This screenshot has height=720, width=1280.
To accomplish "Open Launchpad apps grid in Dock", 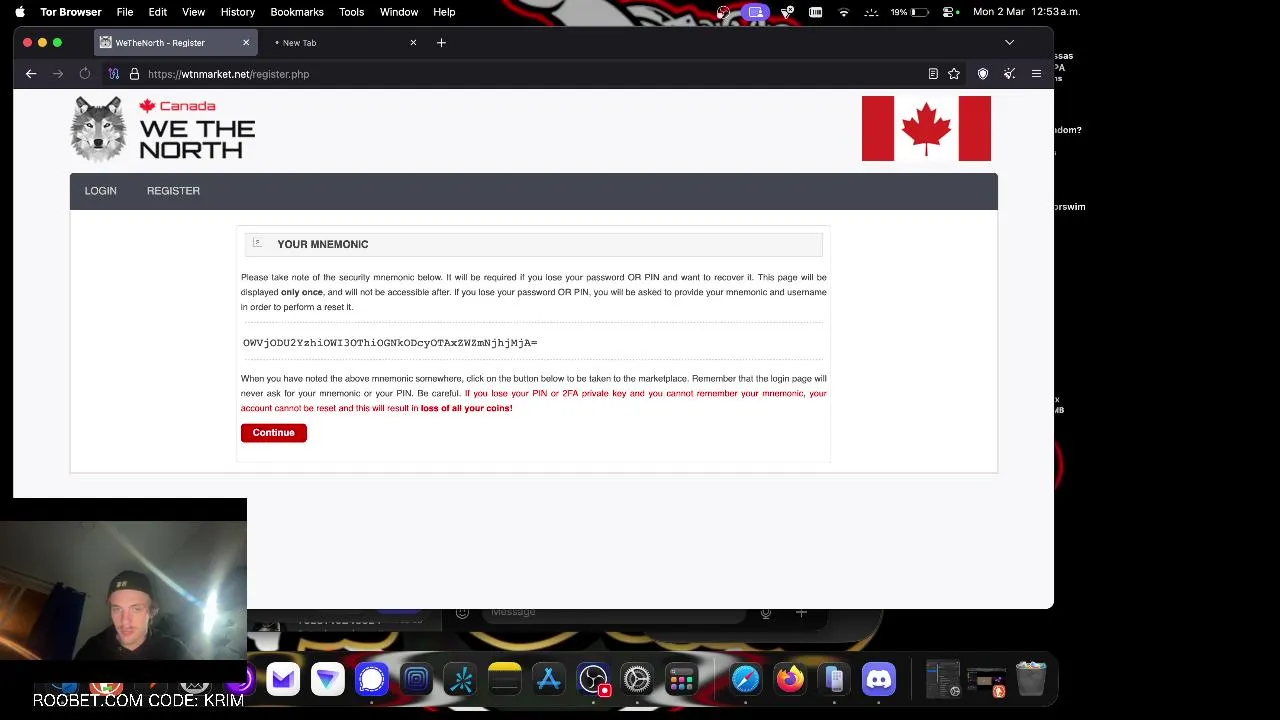I will [x=681, y=680].
